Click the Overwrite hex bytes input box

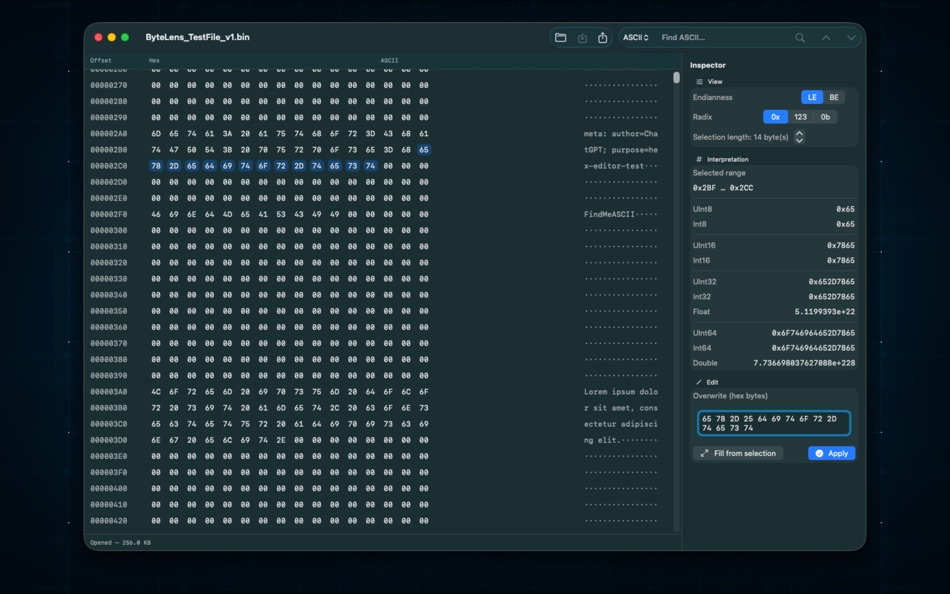point(772,422)
